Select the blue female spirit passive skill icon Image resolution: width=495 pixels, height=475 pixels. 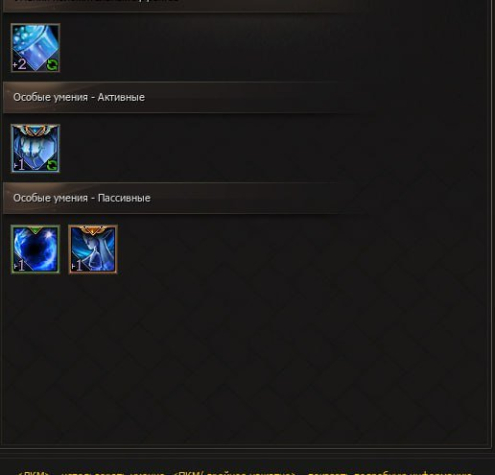[93, 249]
